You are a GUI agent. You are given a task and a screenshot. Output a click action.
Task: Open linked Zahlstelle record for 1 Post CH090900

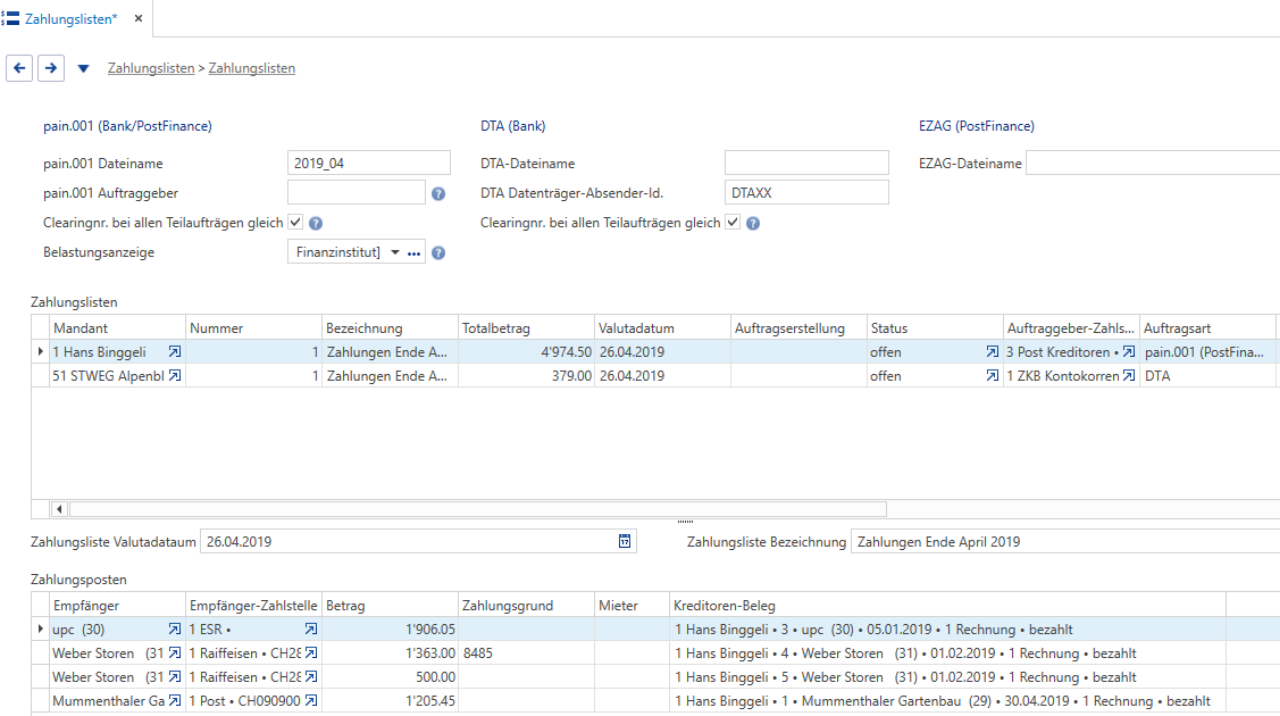point(311,701)
